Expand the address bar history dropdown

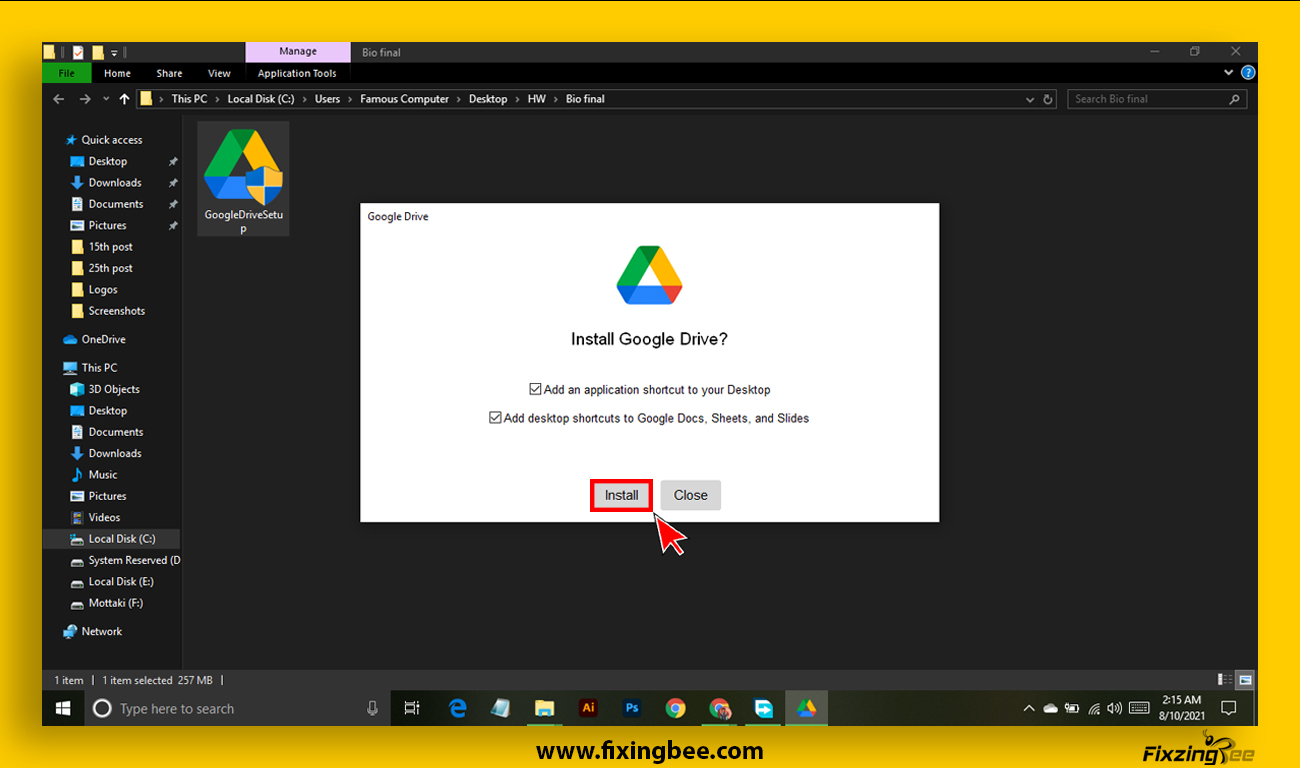[x=1030, y=99]
